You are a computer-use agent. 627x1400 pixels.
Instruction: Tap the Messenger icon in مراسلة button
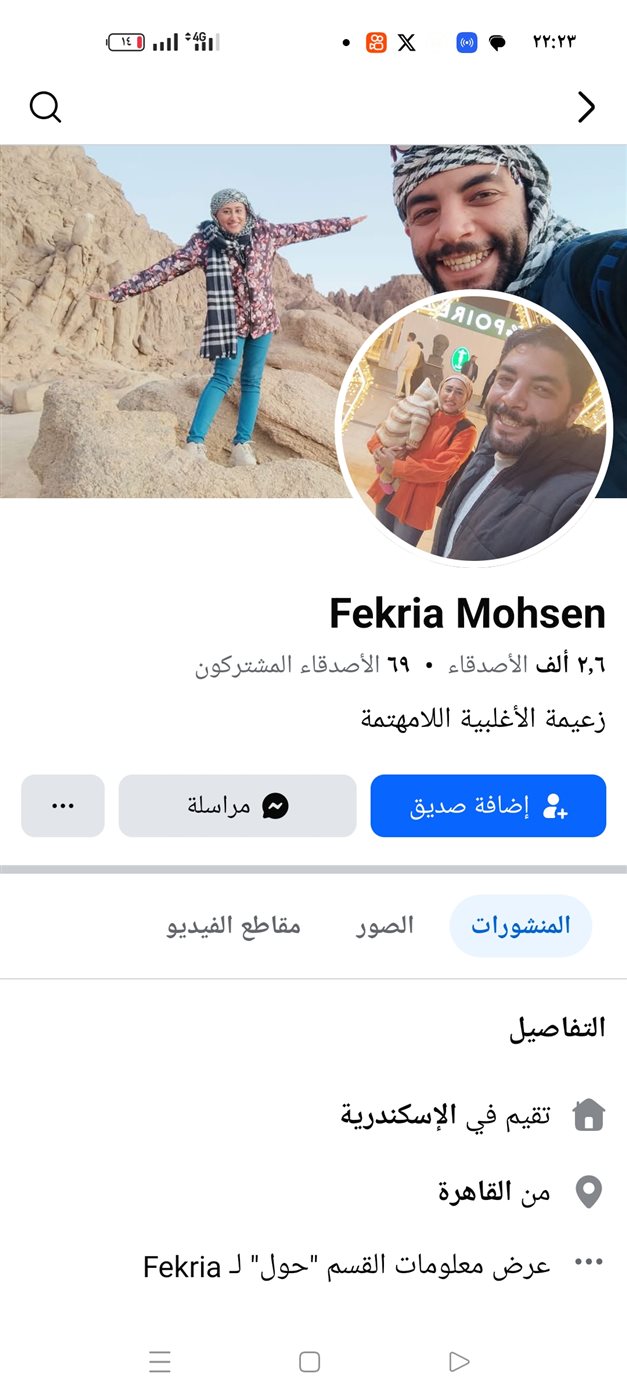pos(275,806)
